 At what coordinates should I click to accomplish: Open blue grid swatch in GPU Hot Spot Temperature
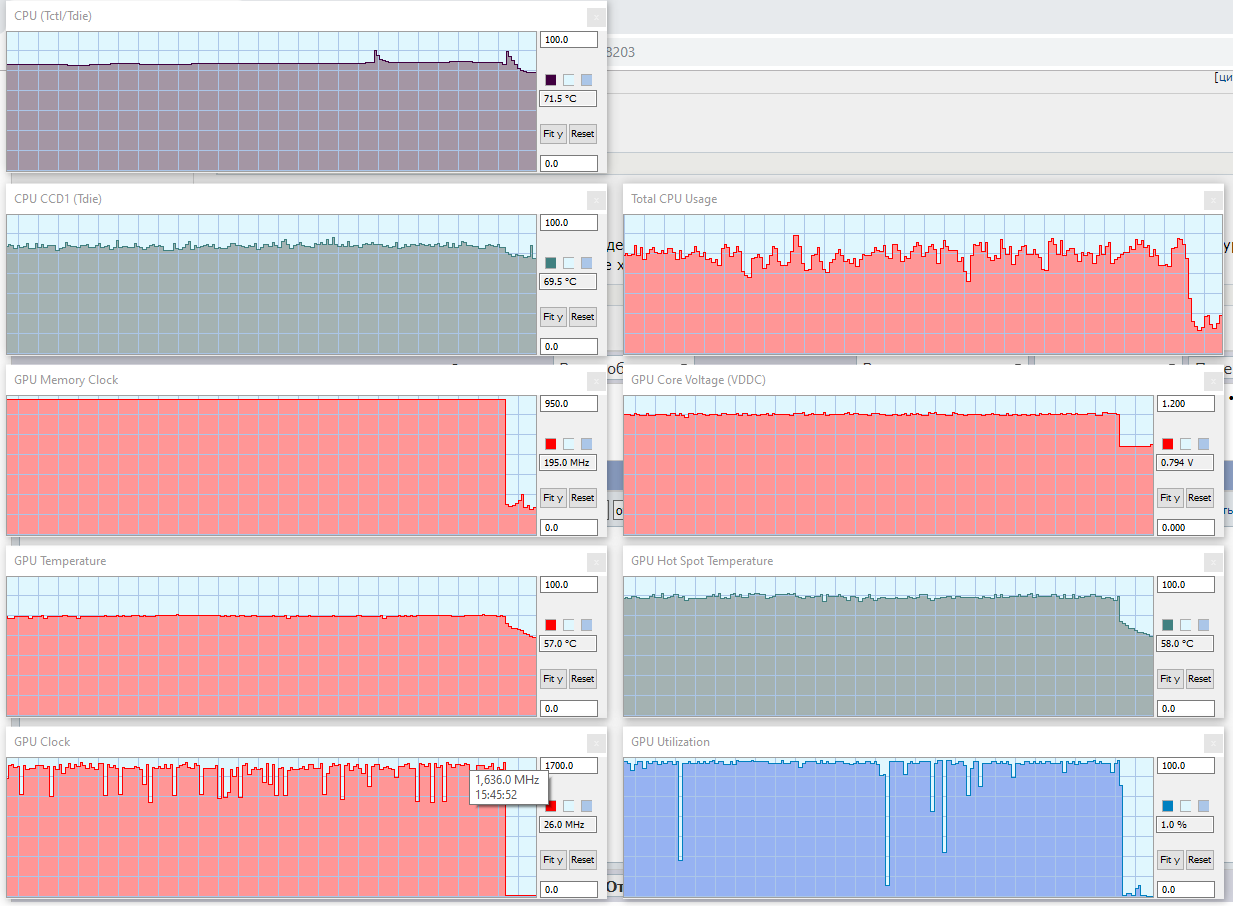[1203, 625]
